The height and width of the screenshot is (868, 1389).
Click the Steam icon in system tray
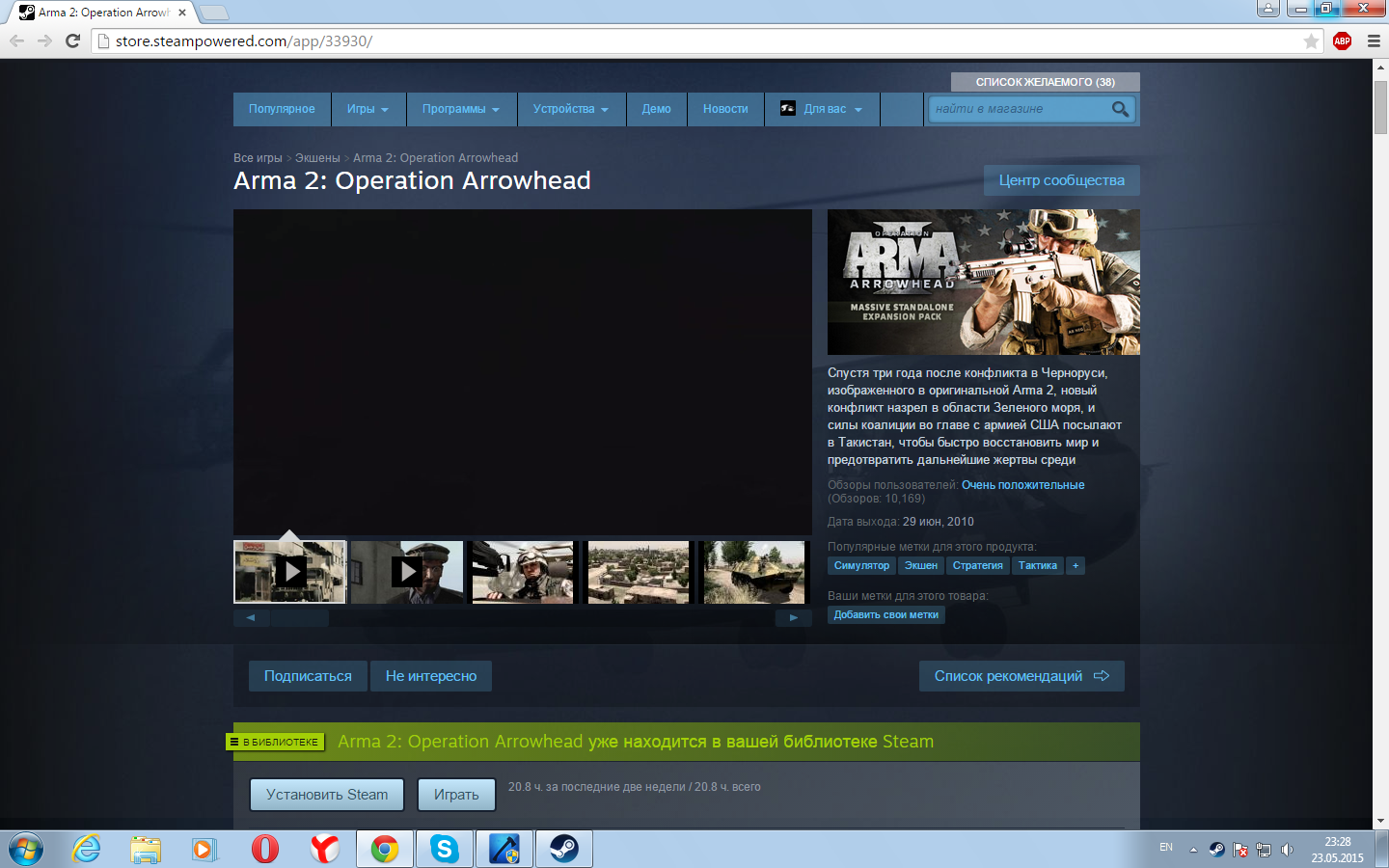click(1216, 849)
